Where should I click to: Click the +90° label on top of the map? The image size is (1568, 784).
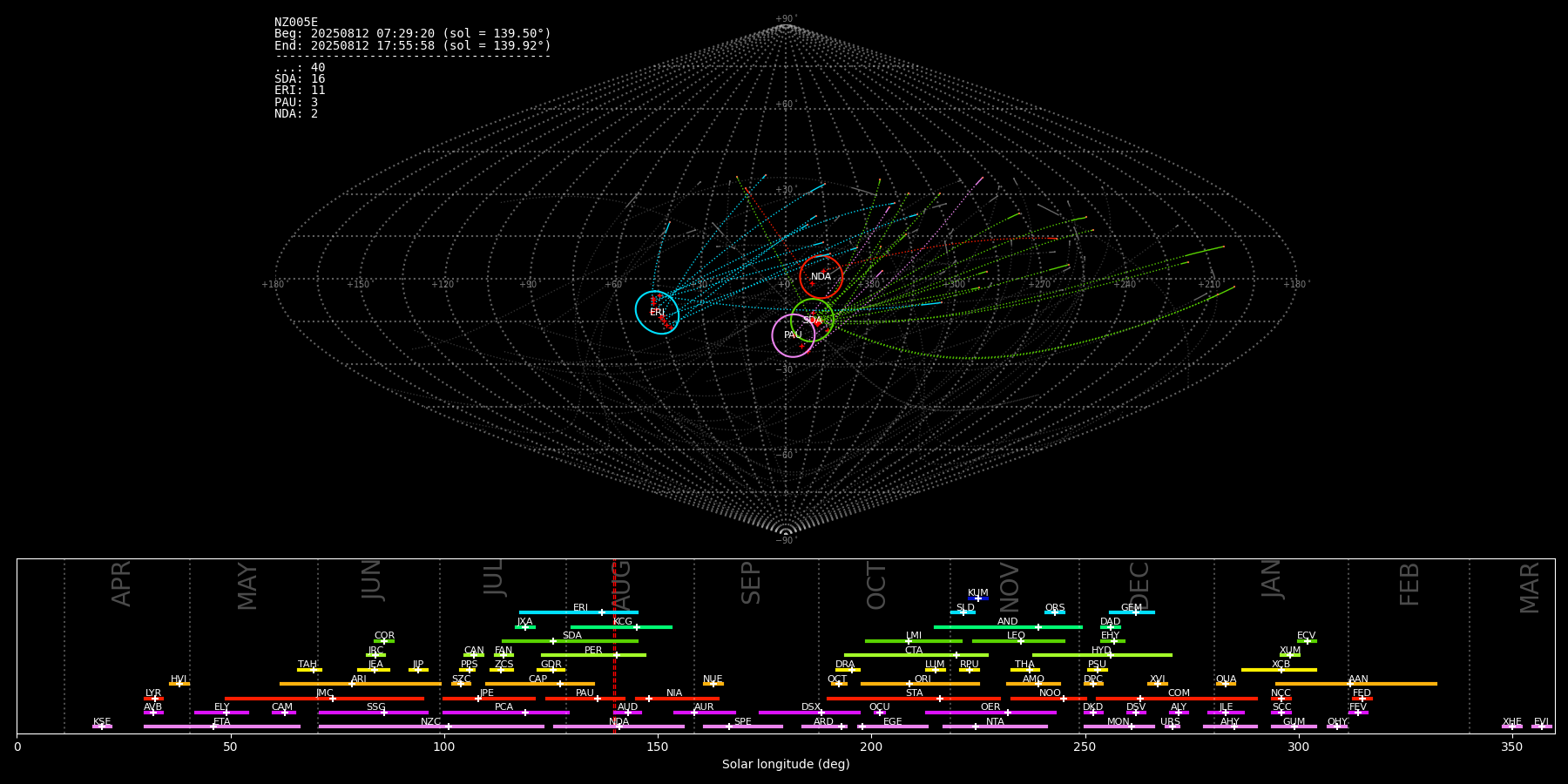(786, 19)
